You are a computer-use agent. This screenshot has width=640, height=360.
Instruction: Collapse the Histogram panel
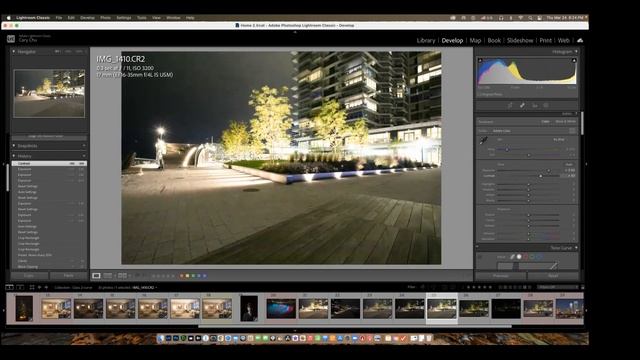point(576,52)
